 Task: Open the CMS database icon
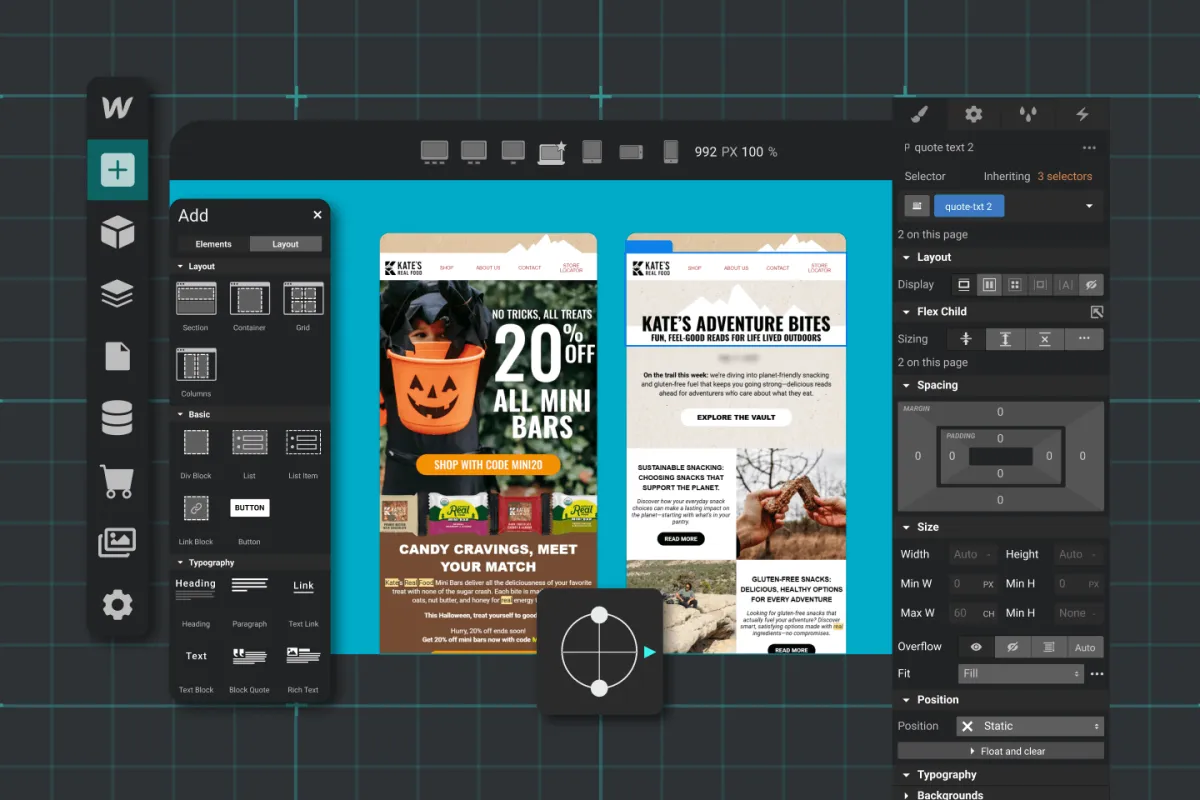click(x=117, y=418)
